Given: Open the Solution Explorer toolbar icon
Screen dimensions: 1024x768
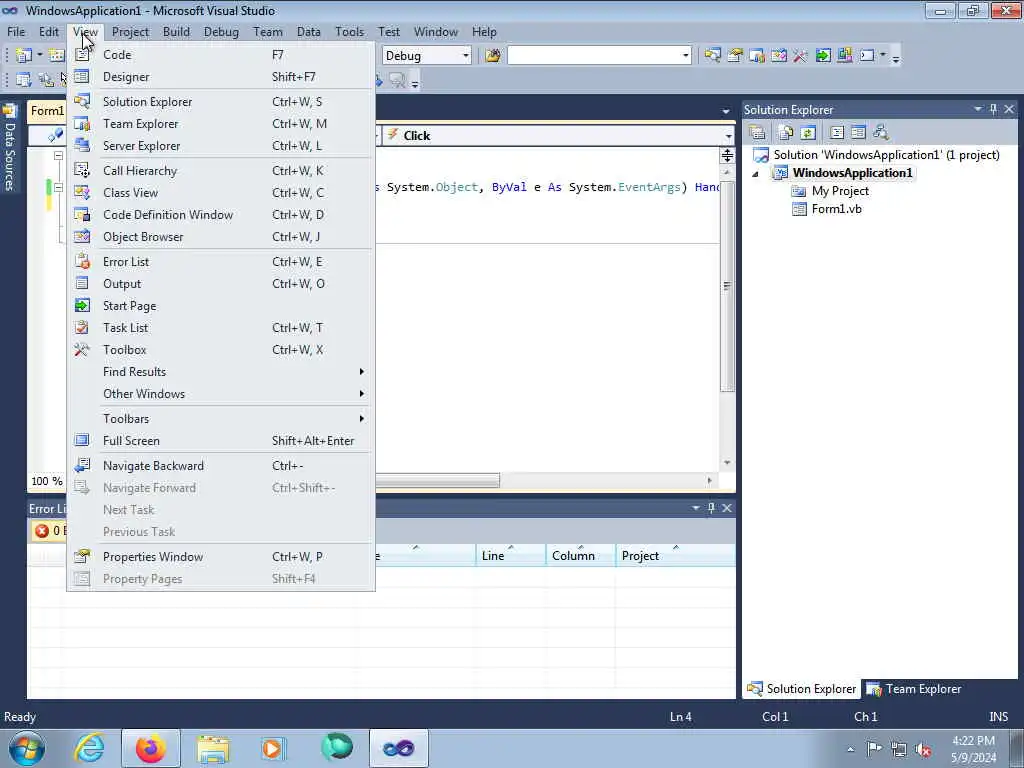Looking at the screenshot, I should coord(712,56).
